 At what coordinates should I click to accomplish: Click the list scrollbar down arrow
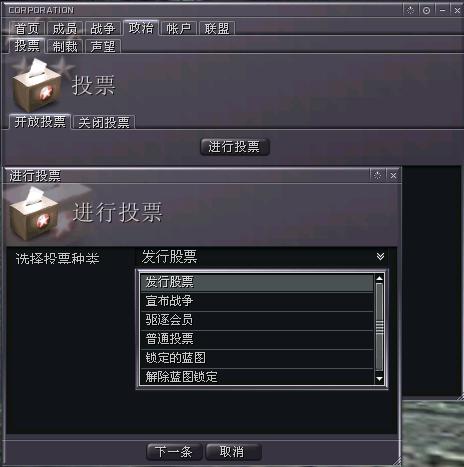coord(379,379)
